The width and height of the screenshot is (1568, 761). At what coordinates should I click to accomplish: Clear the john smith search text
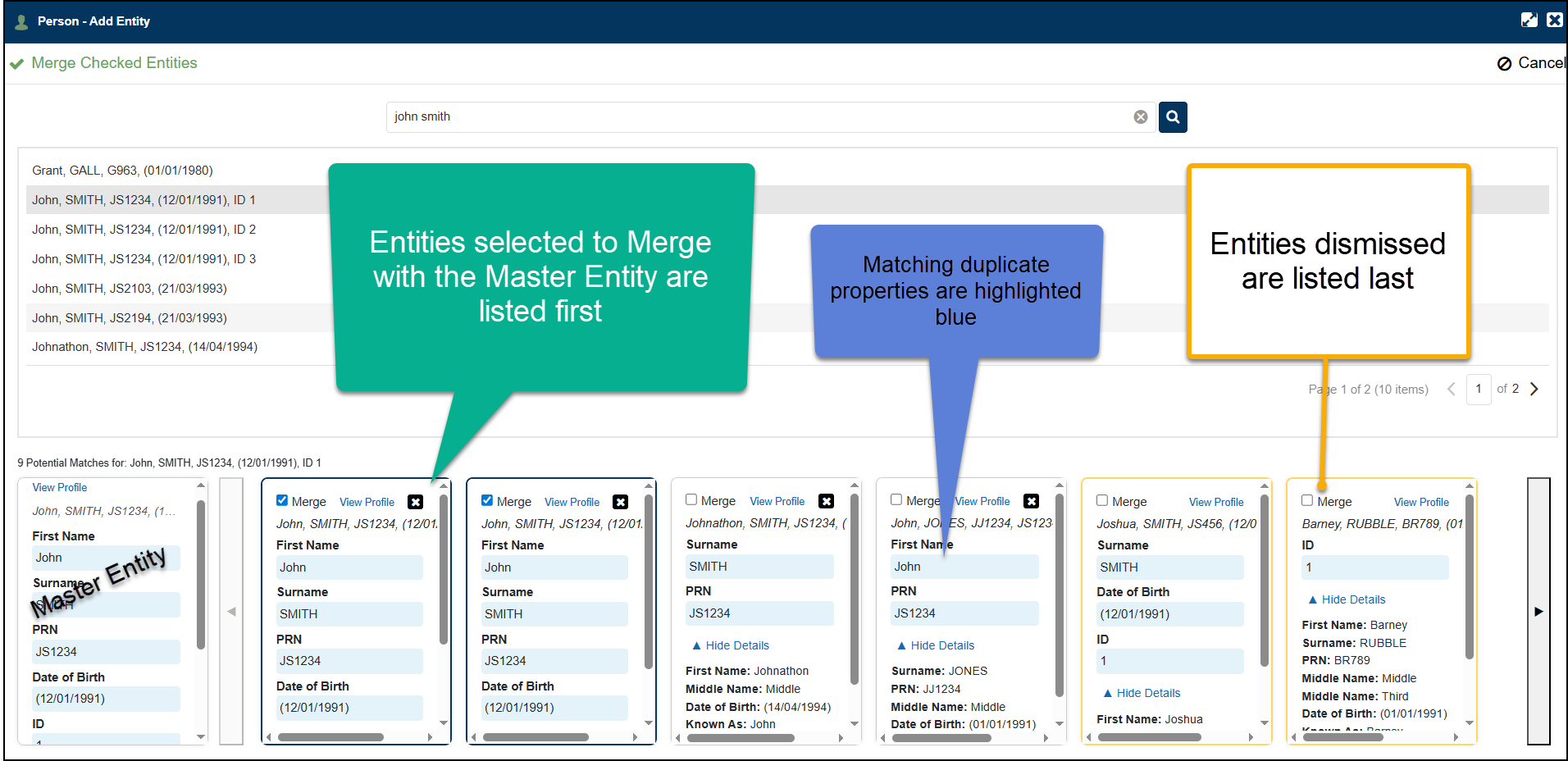click(1140, 117)
